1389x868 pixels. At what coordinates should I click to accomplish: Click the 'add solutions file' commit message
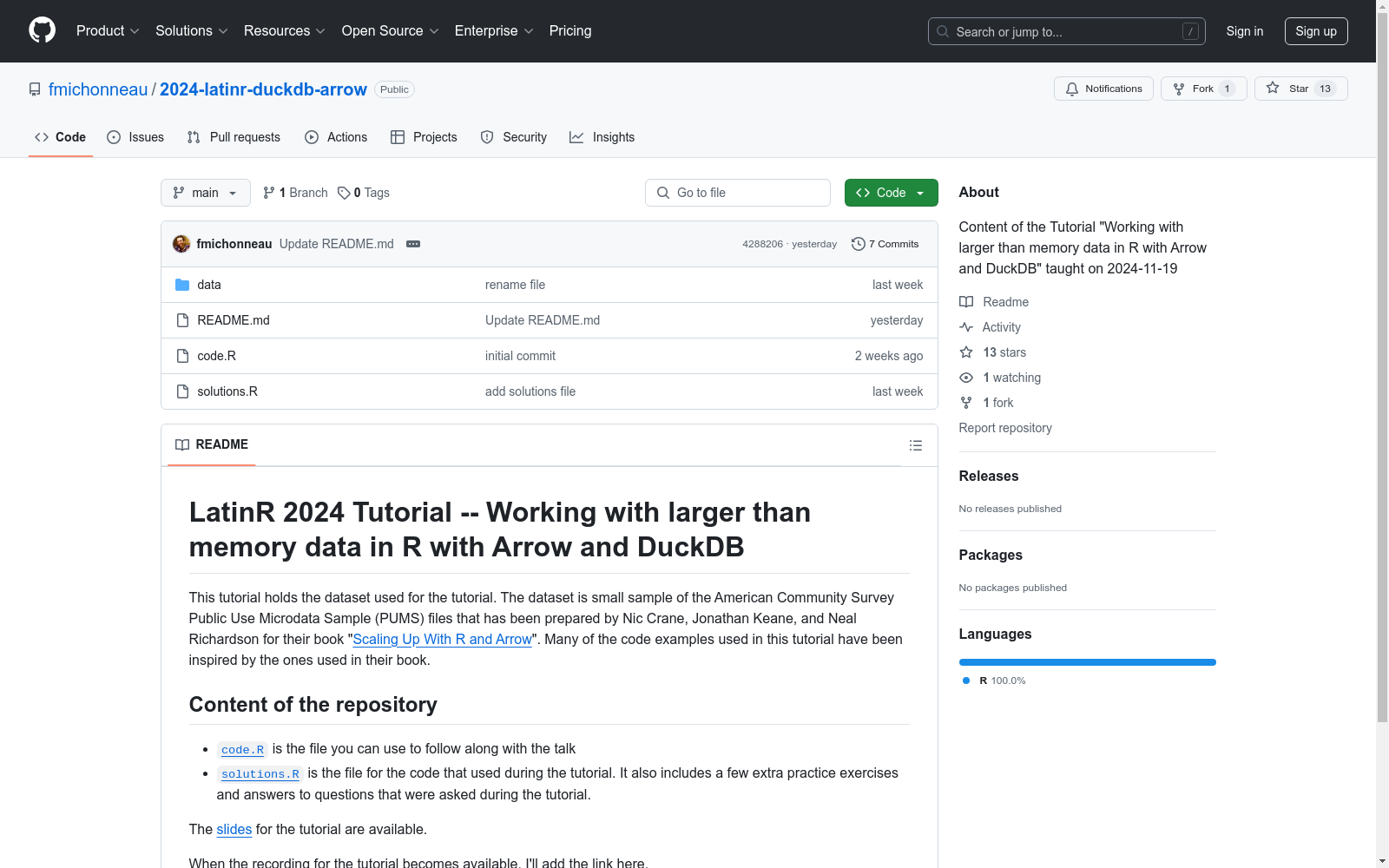click(x=530, y=391)
